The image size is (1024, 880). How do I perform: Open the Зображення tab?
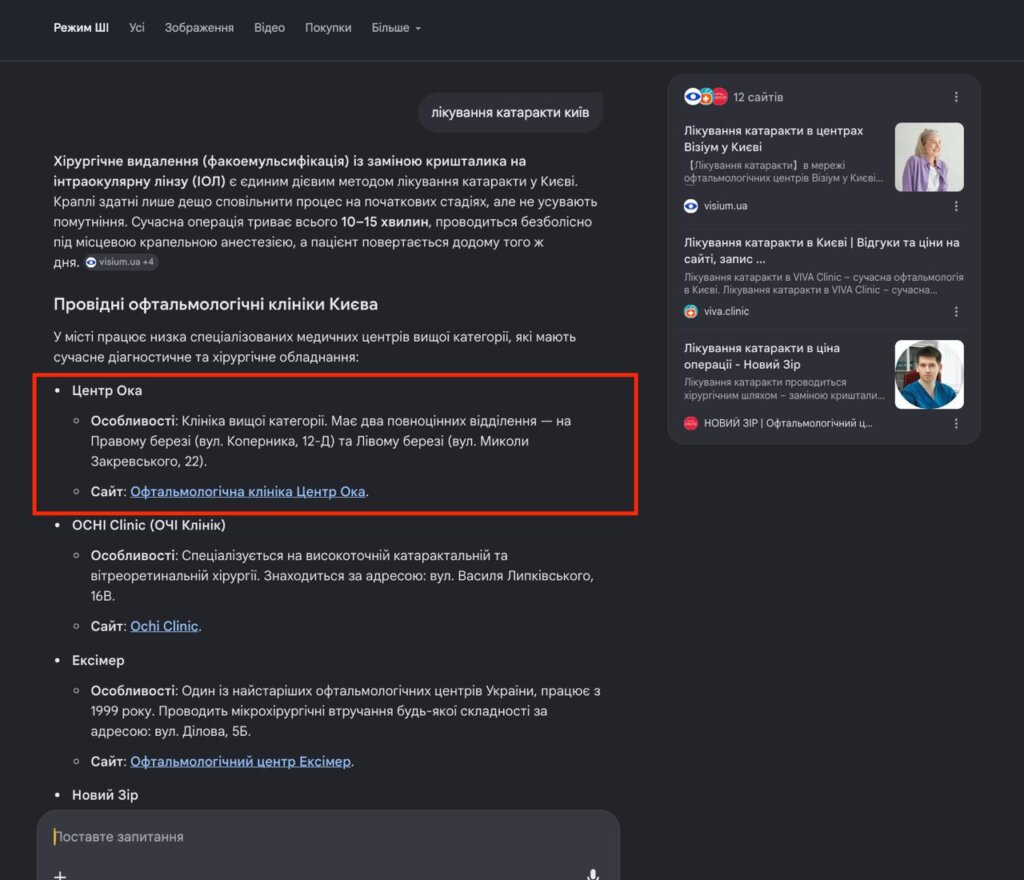pos(199,27)
